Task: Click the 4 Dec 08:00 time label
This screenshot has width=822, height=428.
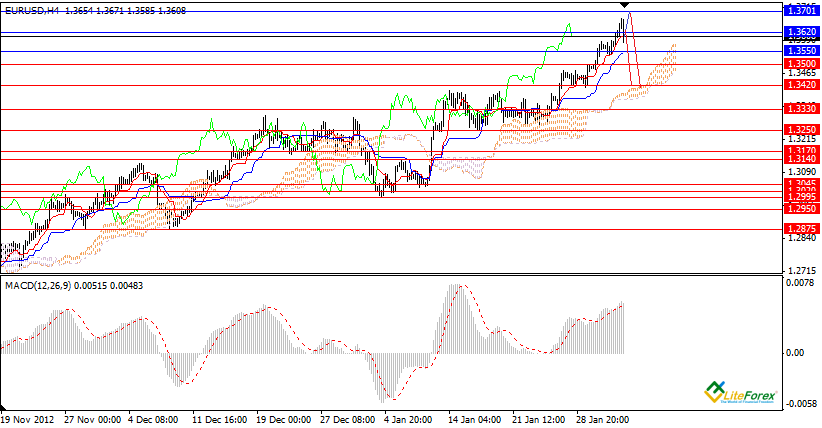Action: point(154,420)
